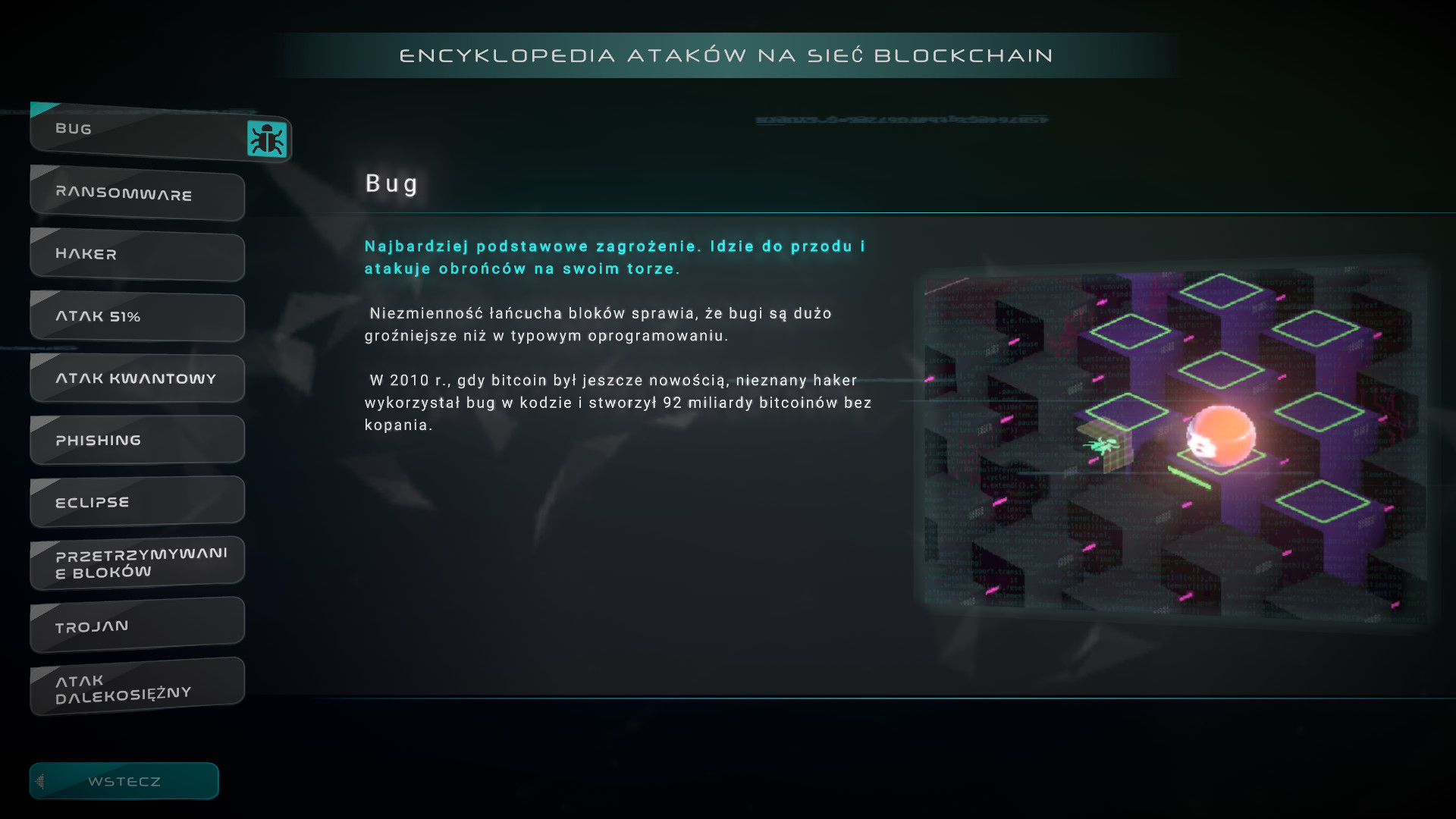Go back using the Wstecz button

(x=124, y=781)
